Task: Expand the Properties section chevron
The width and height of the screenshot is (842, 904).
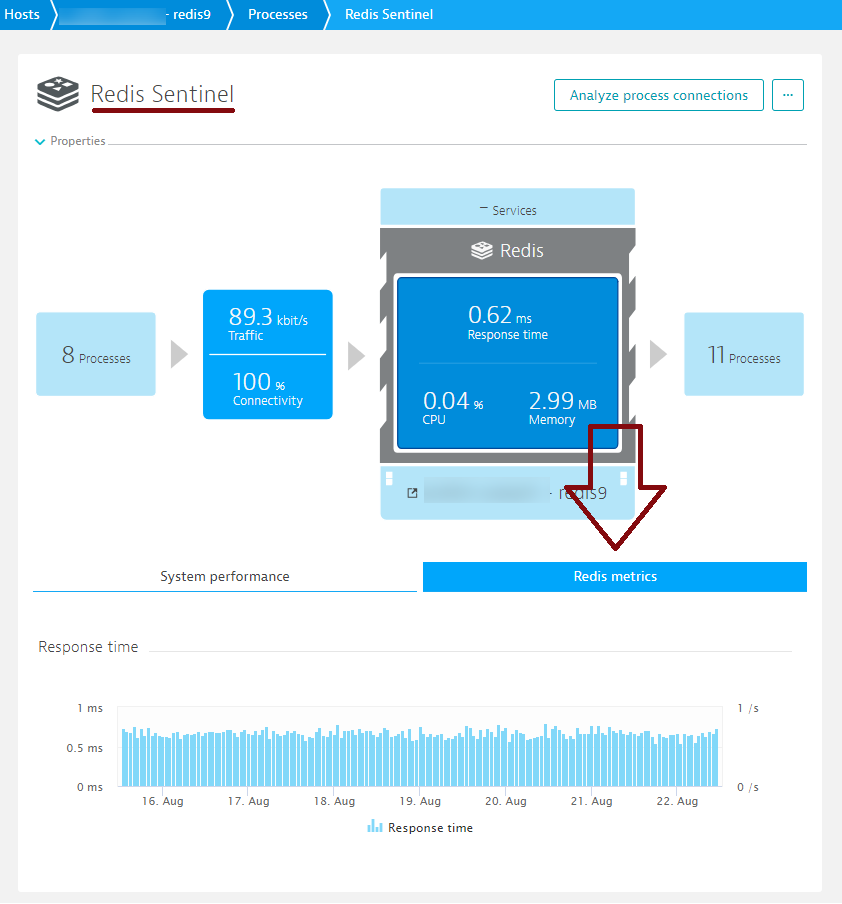Action: click(x=40, y=141)
